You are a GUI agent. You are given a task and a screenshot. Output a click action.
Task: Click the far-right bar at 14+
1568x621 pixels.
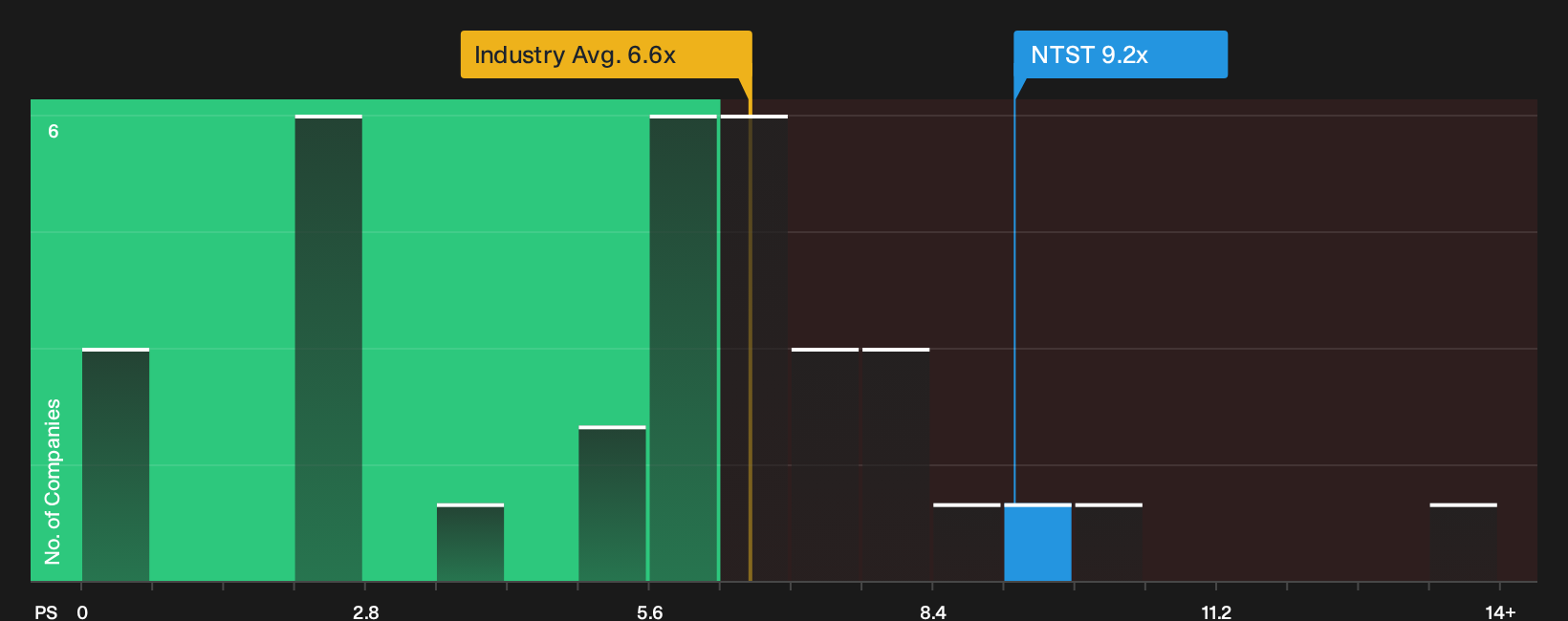pos(1463,543)
